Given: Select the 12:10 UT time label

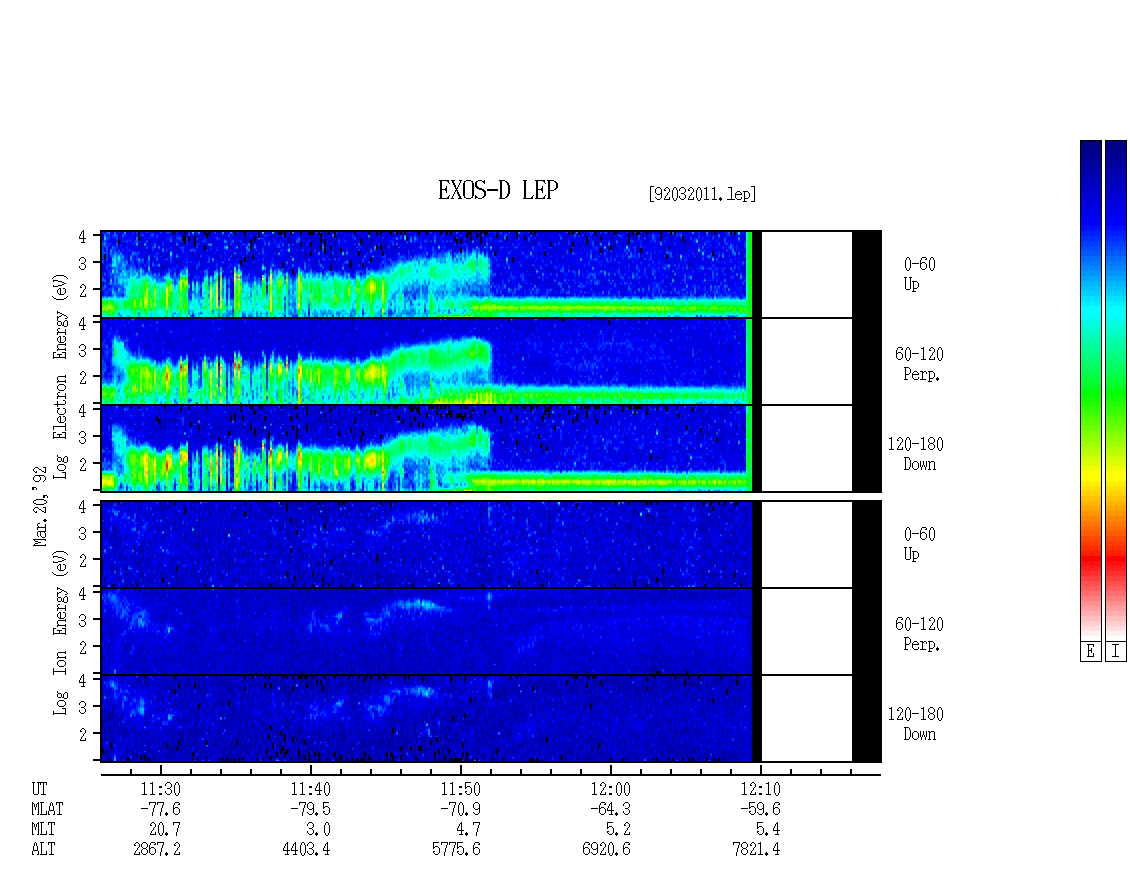Looking at the screenshot, I should coord(760,789).
